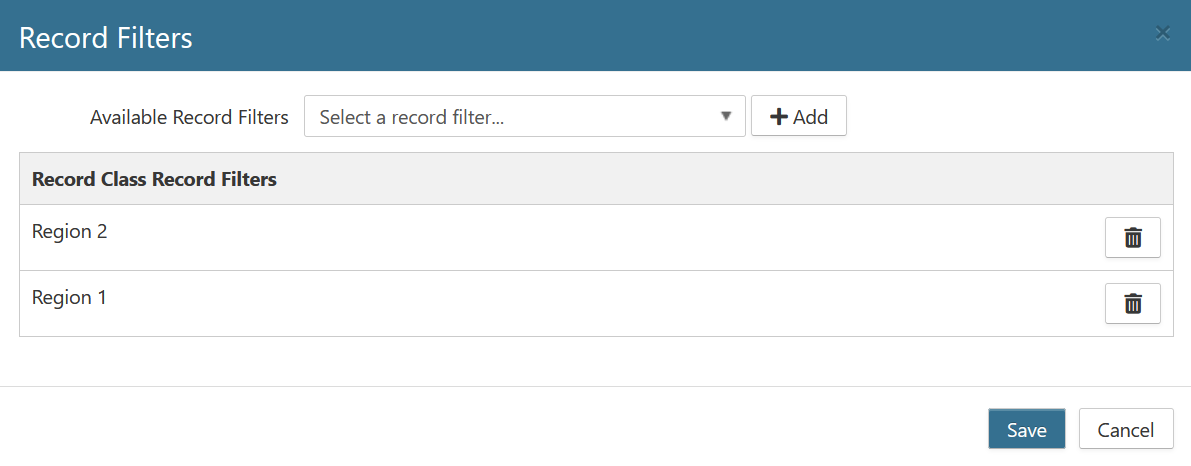This screenshot has width=1191, height=466.
Task: Save the record filters
Action: point(1026,430)
